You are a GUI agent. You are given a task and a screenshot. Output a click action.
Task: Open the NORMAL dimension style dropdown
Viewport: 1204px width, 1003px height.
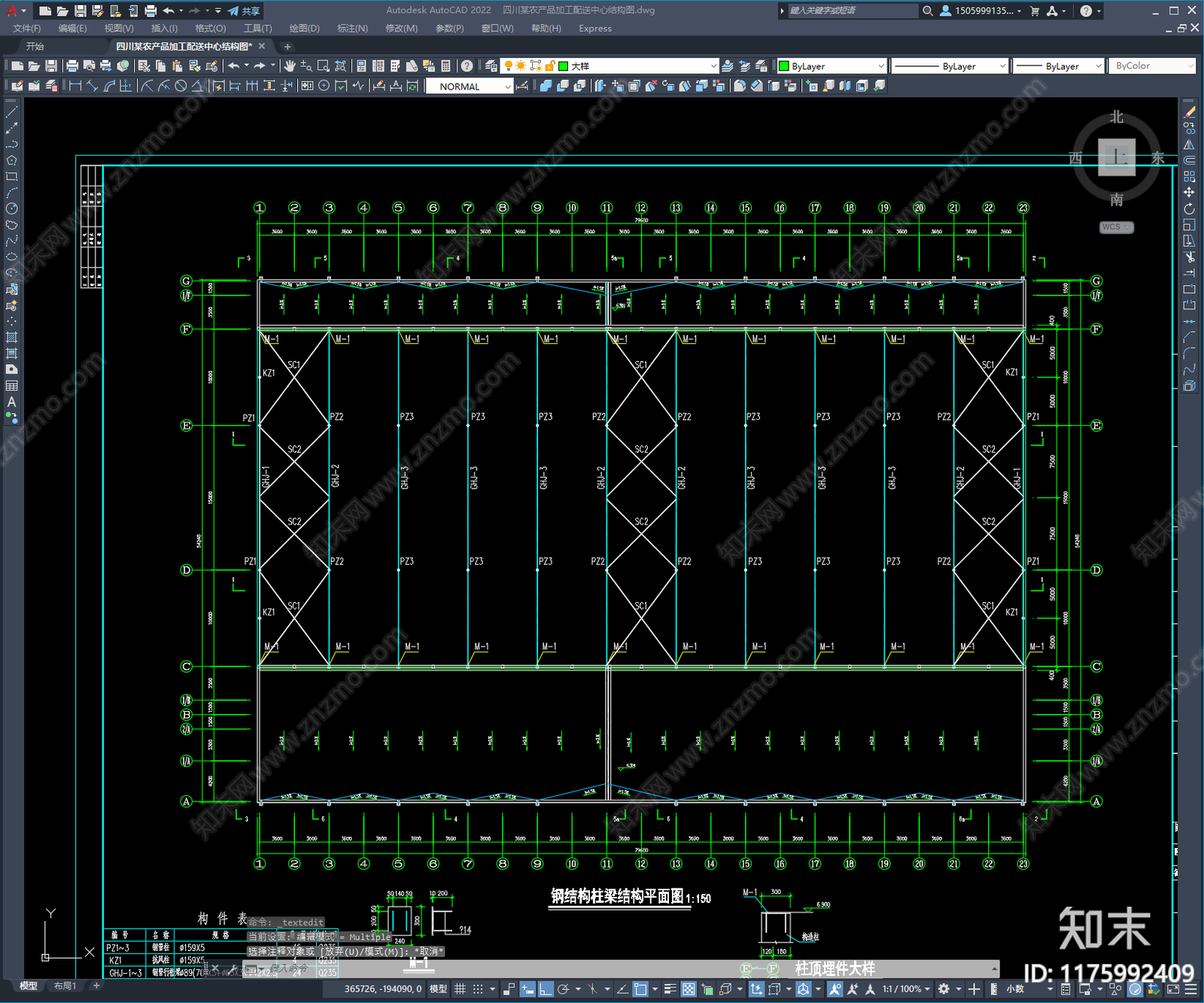[470, 87]
